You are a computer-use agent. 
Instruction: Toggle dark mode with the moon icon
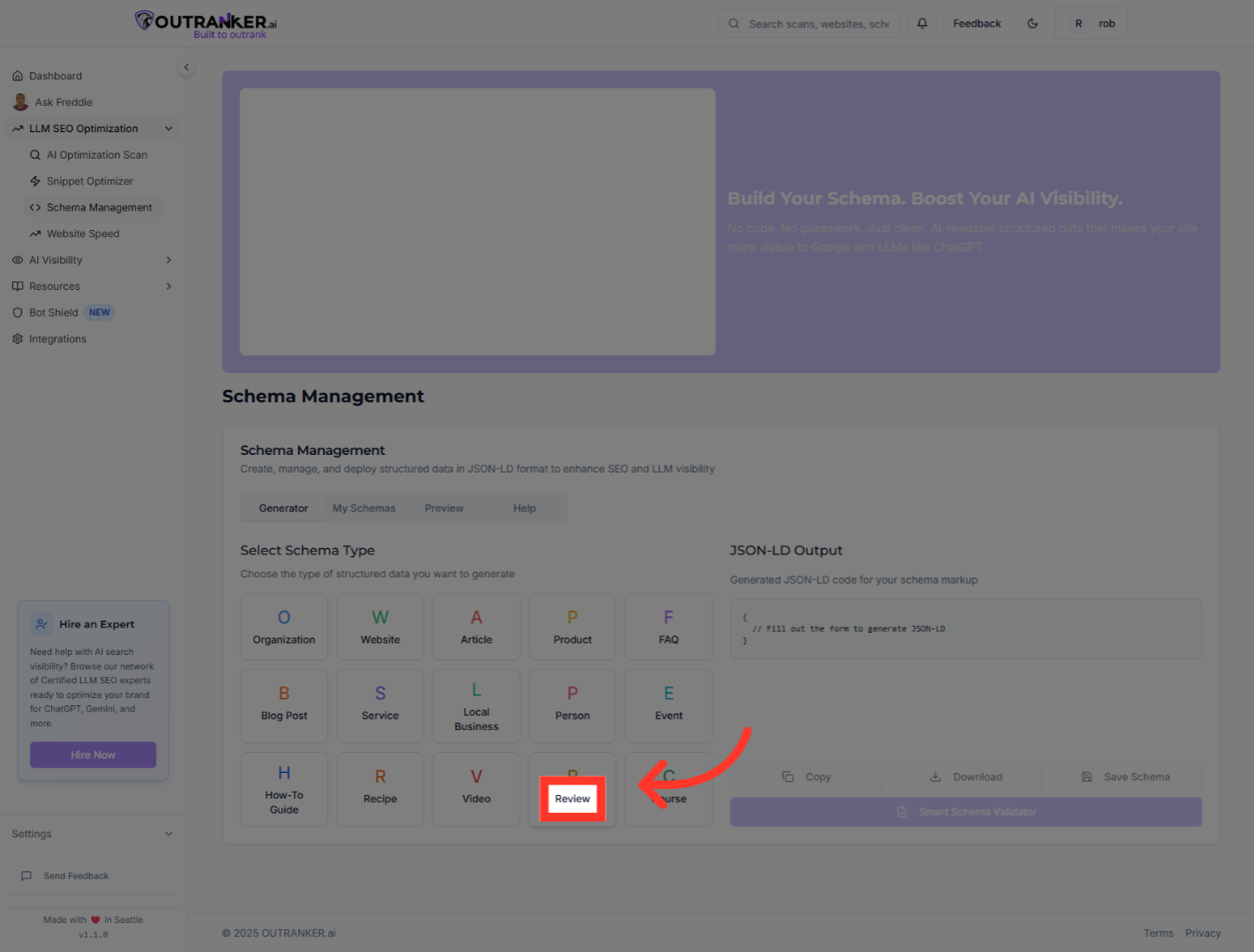point(1033,24)
